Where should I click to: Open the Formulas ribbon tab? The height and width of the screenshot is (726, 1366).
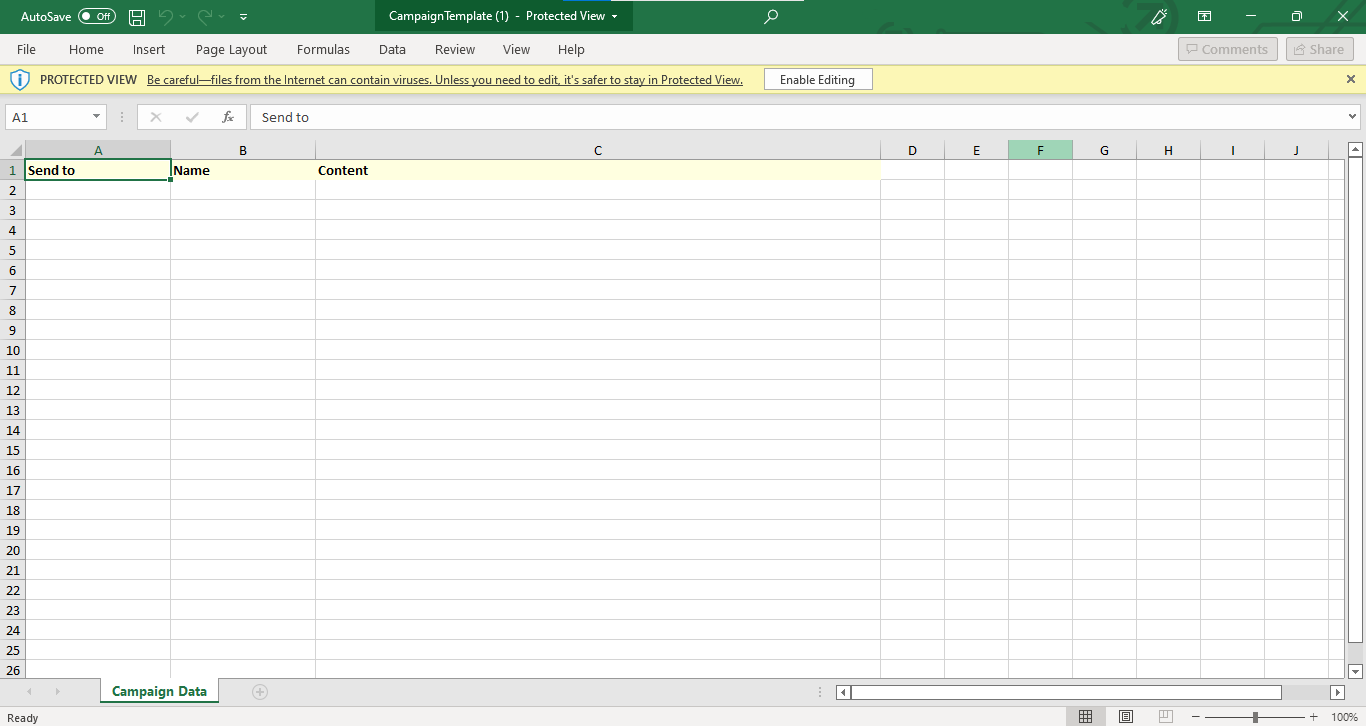tap(323, 49)
